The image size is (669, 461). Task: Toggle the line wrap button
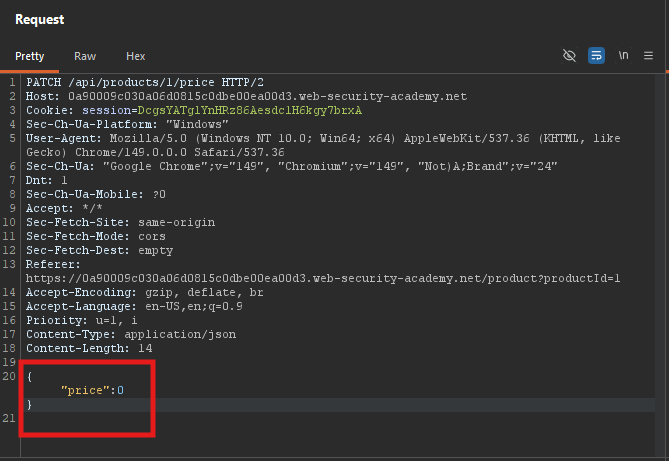pos(596,56)
